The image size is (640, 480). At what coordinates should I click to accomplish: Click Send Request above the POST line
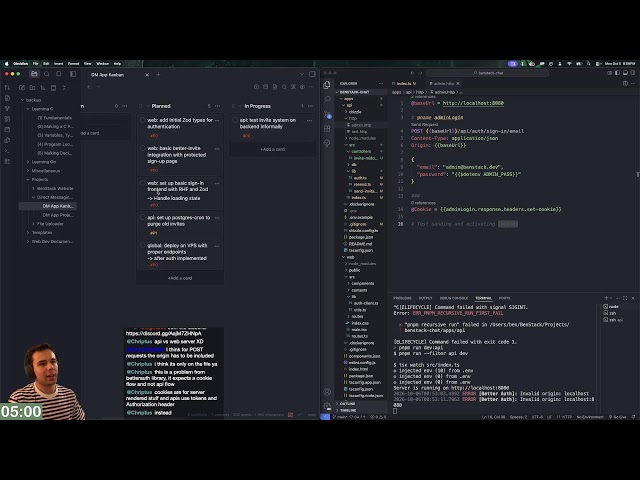[424, 124]
